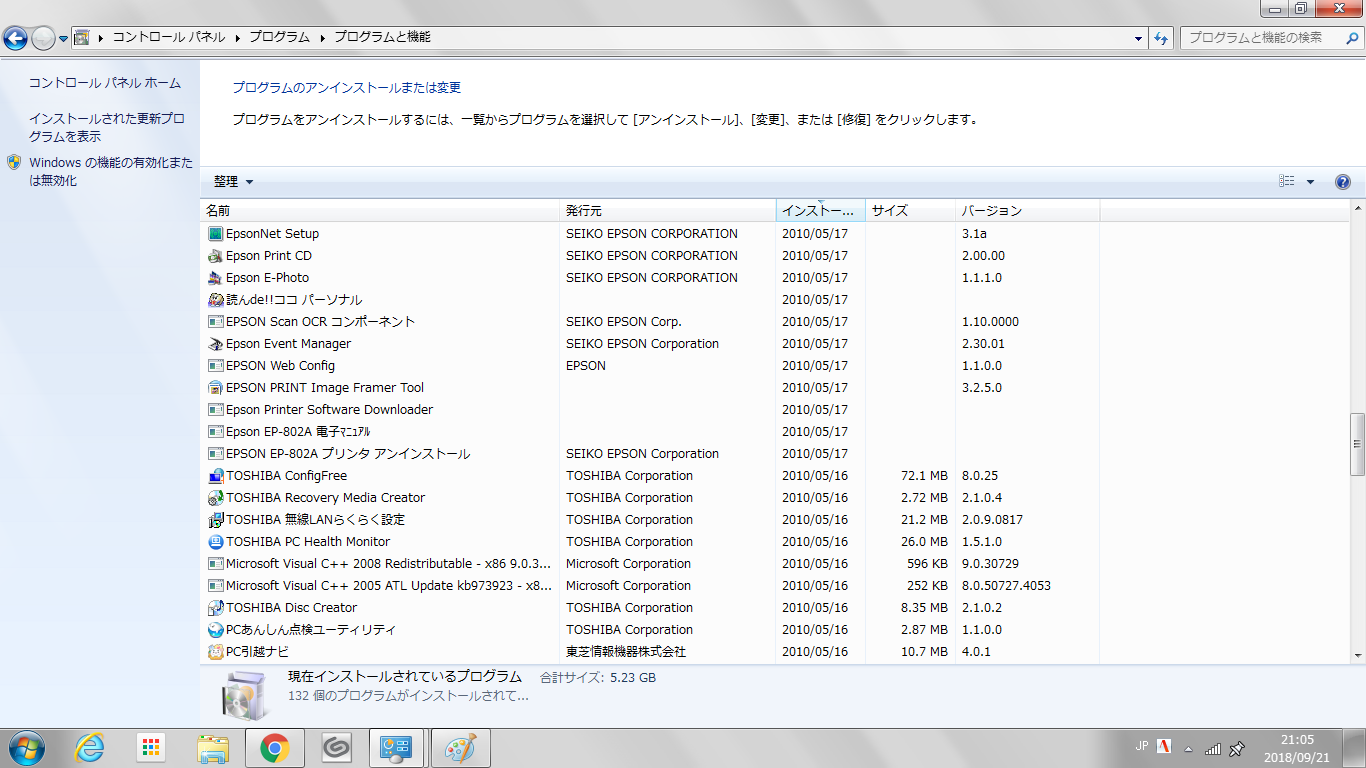Open インストールされた更新プログラムを表示 link
The width and height of the screenshot is (1366, 768).
(107, 127)
